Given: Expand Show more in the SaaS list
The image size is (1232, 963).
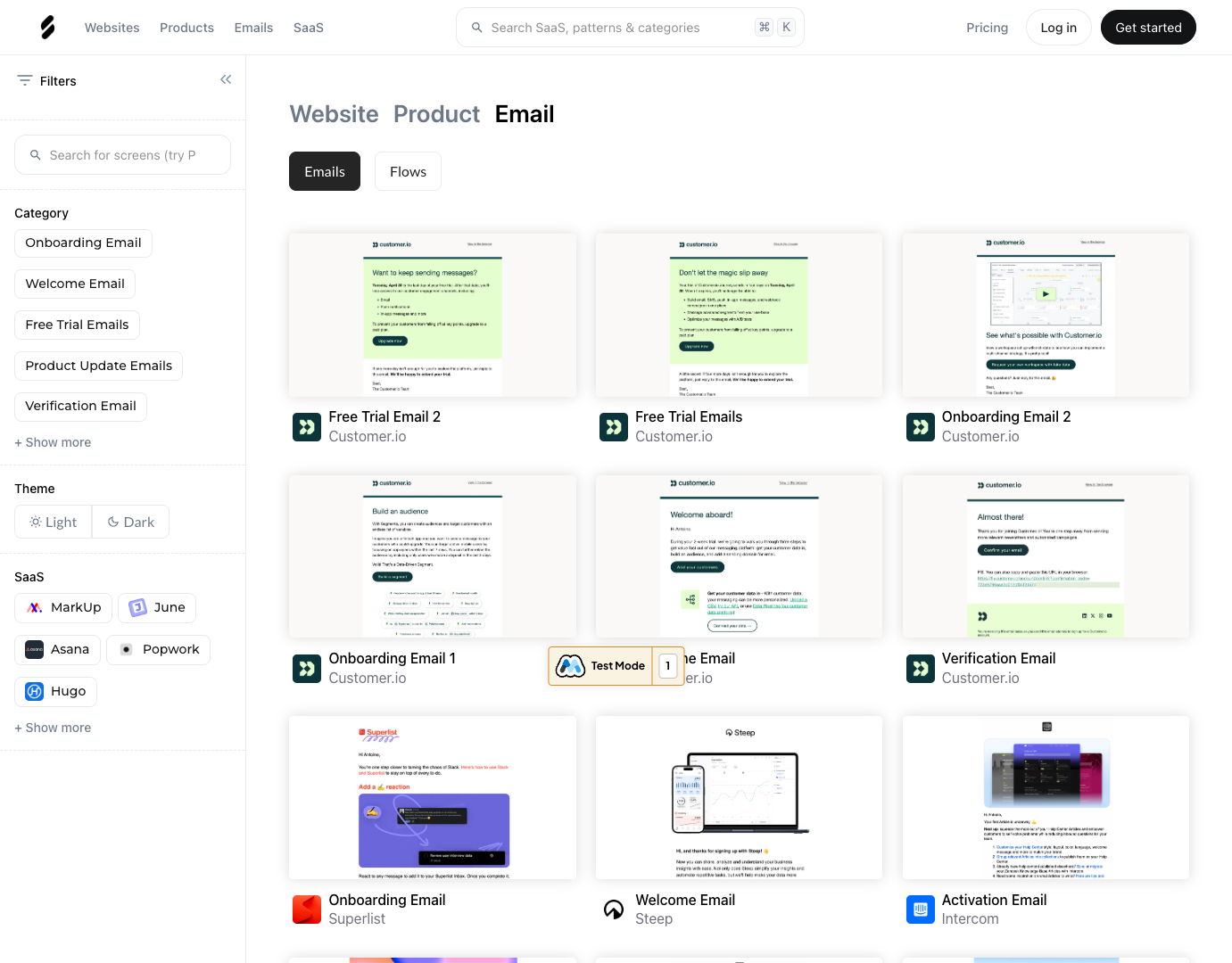Looking at the screenshot, I should pos(53,728).
